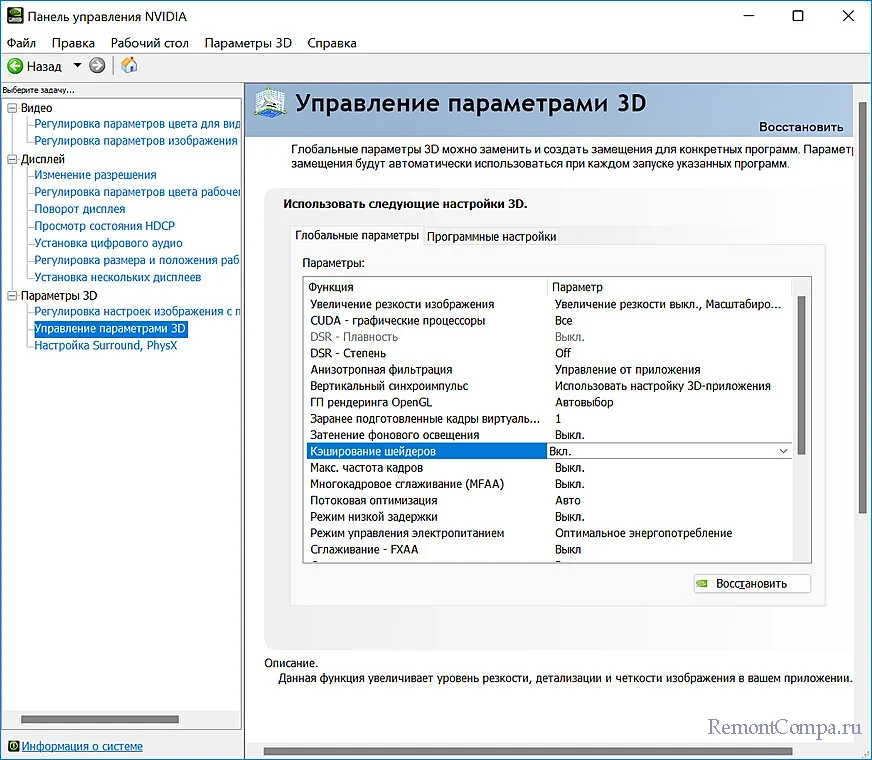
Task: Click the Восстановить link in the header
Action: [x=800, y=127]
